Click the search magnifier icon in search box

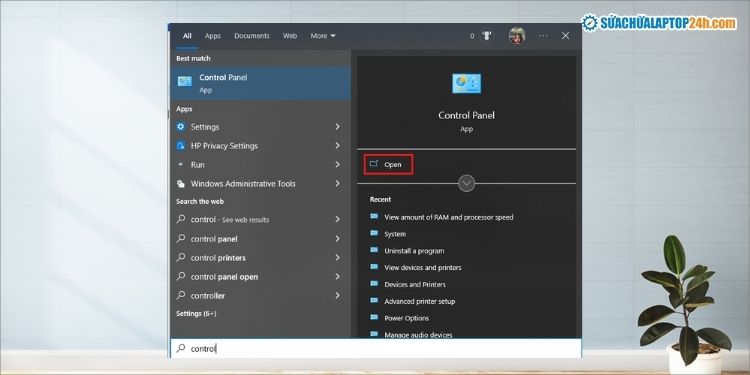click(181, 348)
